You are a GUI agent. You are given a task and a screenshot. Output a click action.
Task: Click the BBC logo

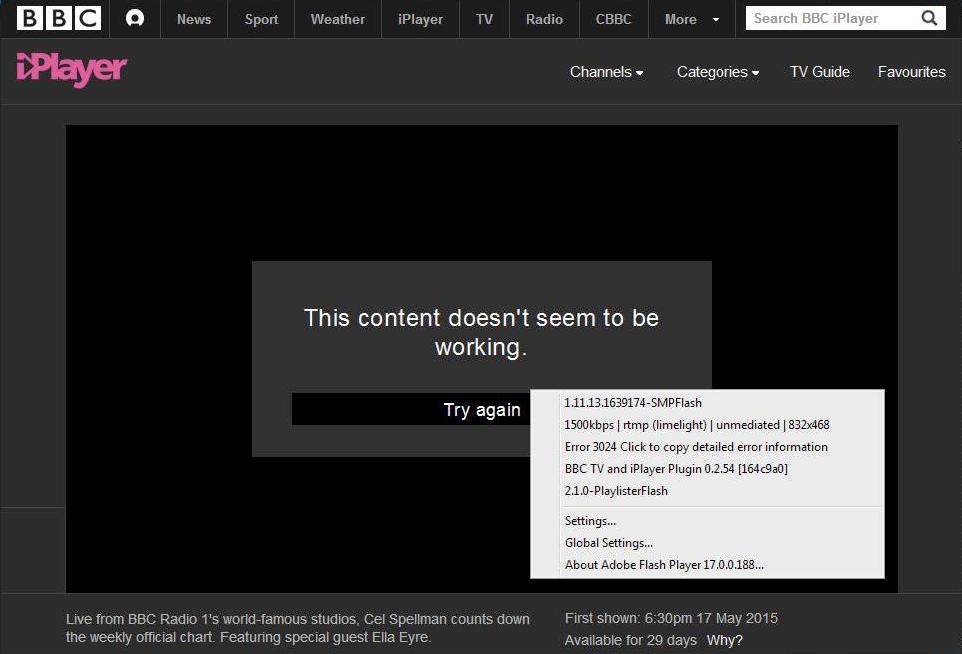(59, 19)
